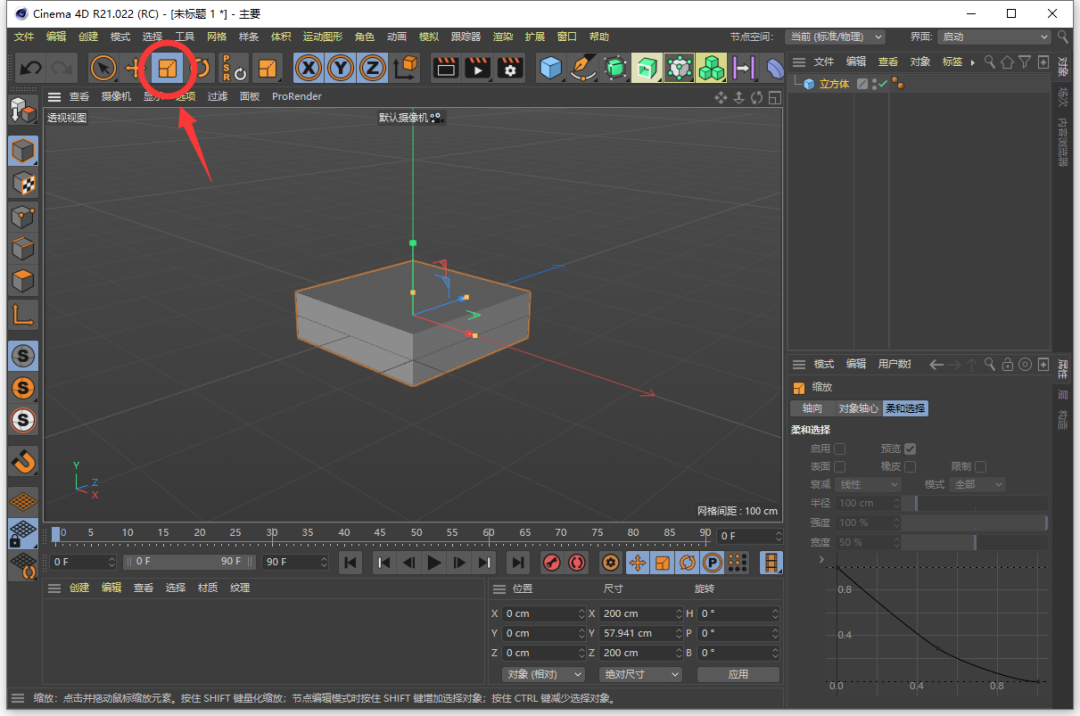Open the 衰减 falloff dropdown showing 线性
Viewport: 1080px width, 716px height.
pyautogui.click(x=867, y=485)
